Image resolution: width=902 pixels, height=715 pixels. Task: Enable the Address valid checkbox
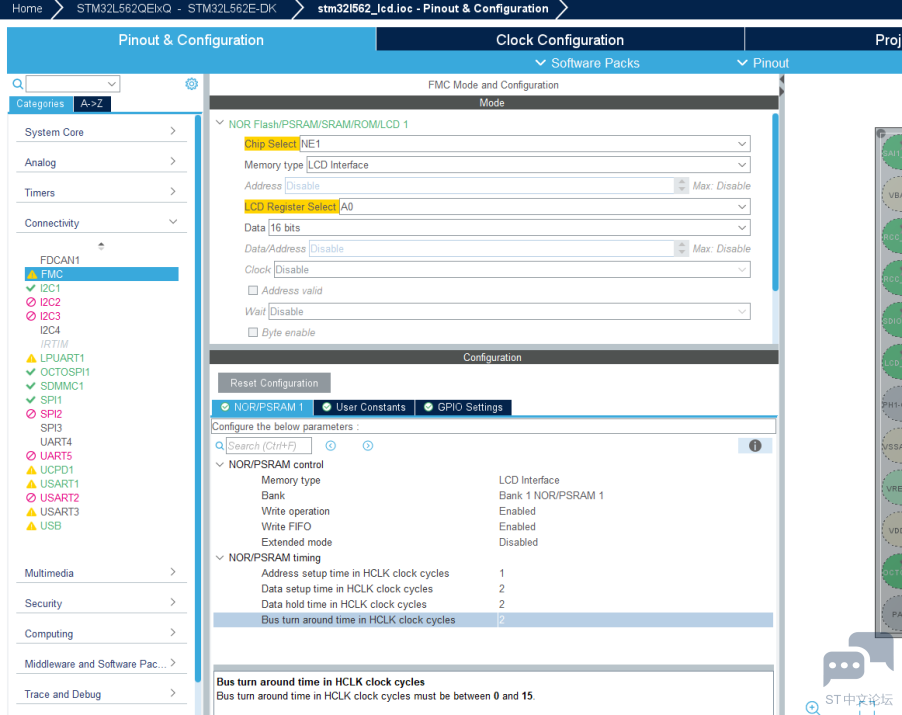253,290
